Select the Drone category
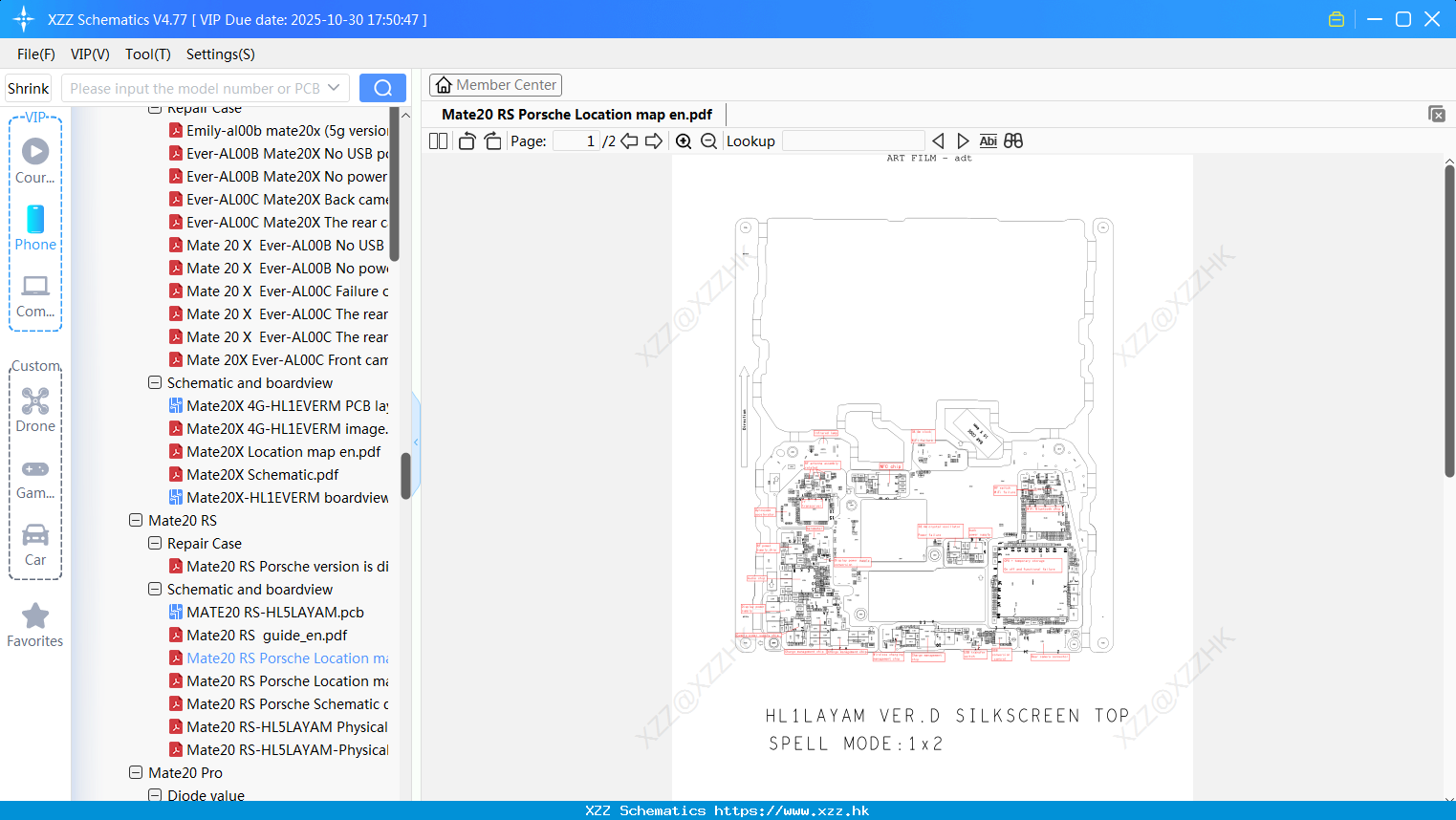The image size is (1456, 820). point(35,410)
